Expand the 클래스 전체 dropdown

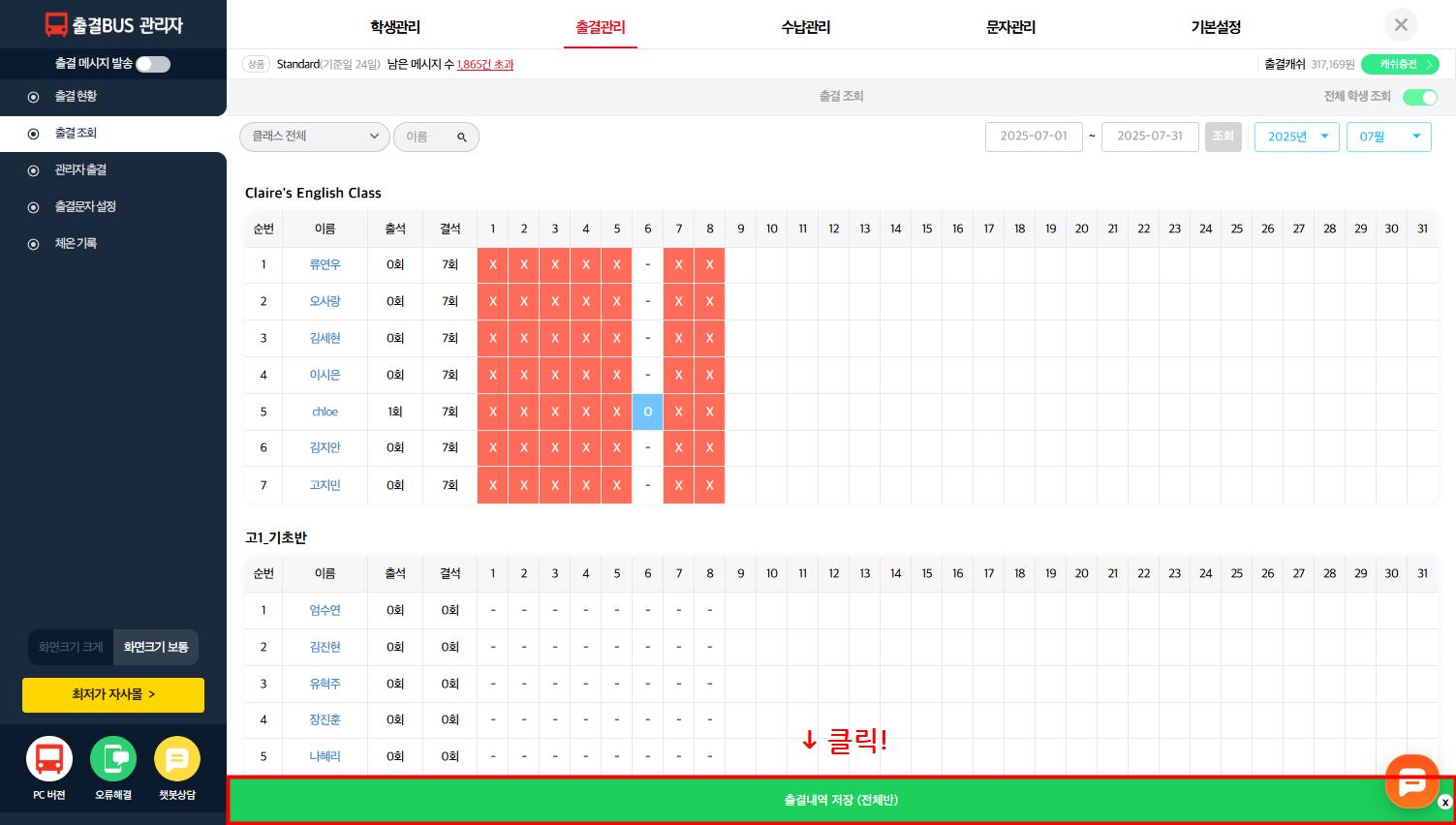pyautogui.click(x=314, y=137)
